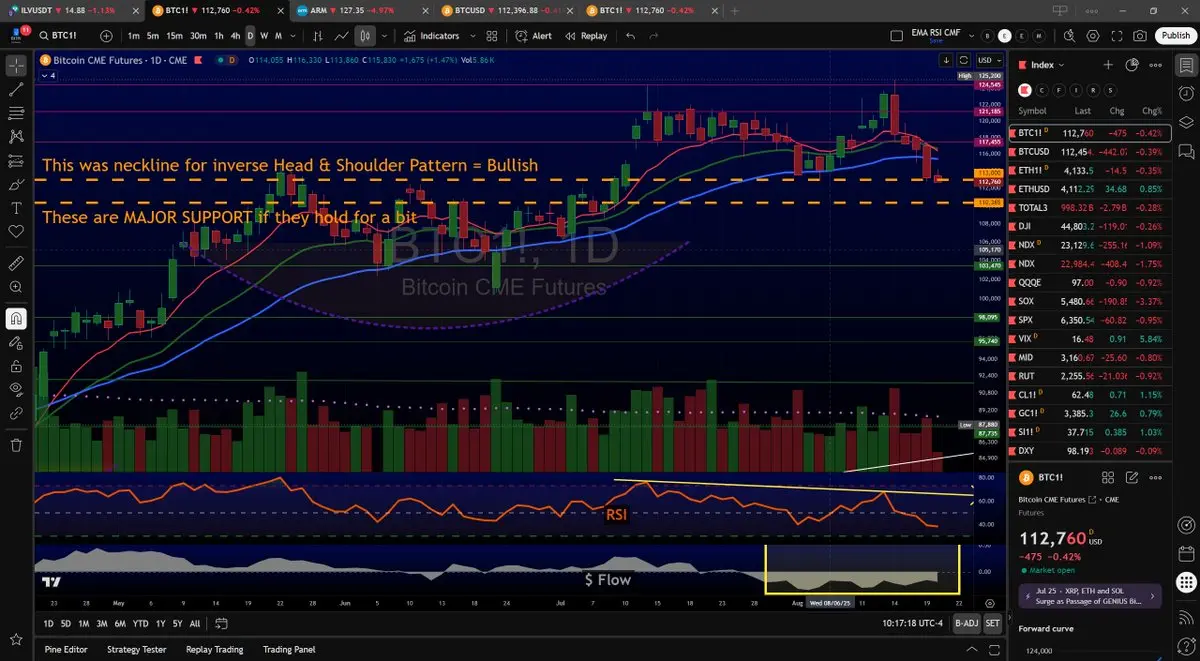Image resolution: width=1200 pixels, height=661 pixels.
Task: Select the crosshair cursor tool
Action: 16,66
